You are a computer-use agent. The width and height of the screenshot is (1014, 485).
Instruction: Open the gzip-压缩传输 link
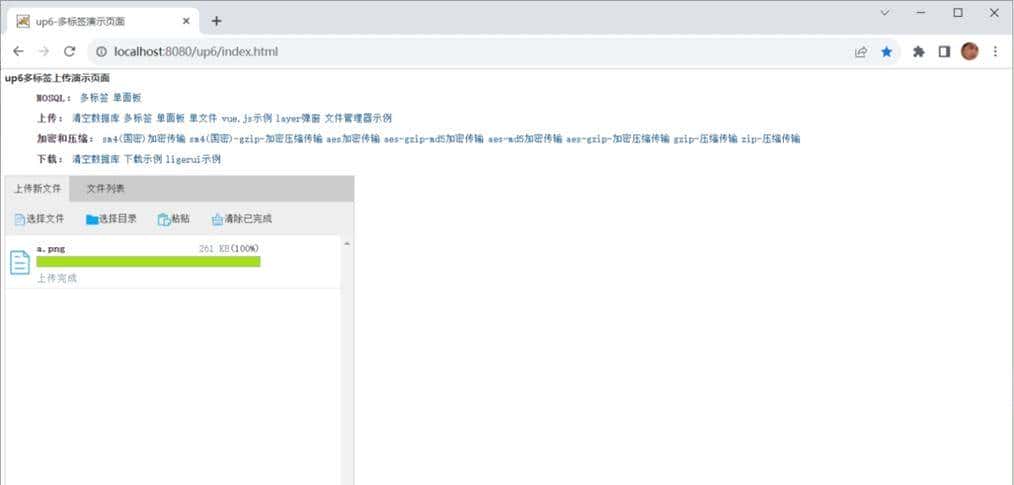tap(706, 139)
